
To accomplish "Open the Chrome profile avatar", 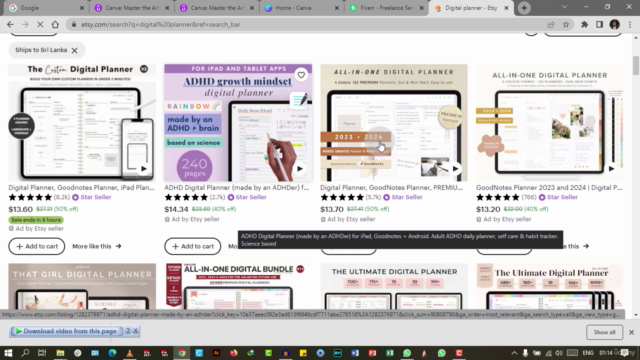I will tap(614, 24).
